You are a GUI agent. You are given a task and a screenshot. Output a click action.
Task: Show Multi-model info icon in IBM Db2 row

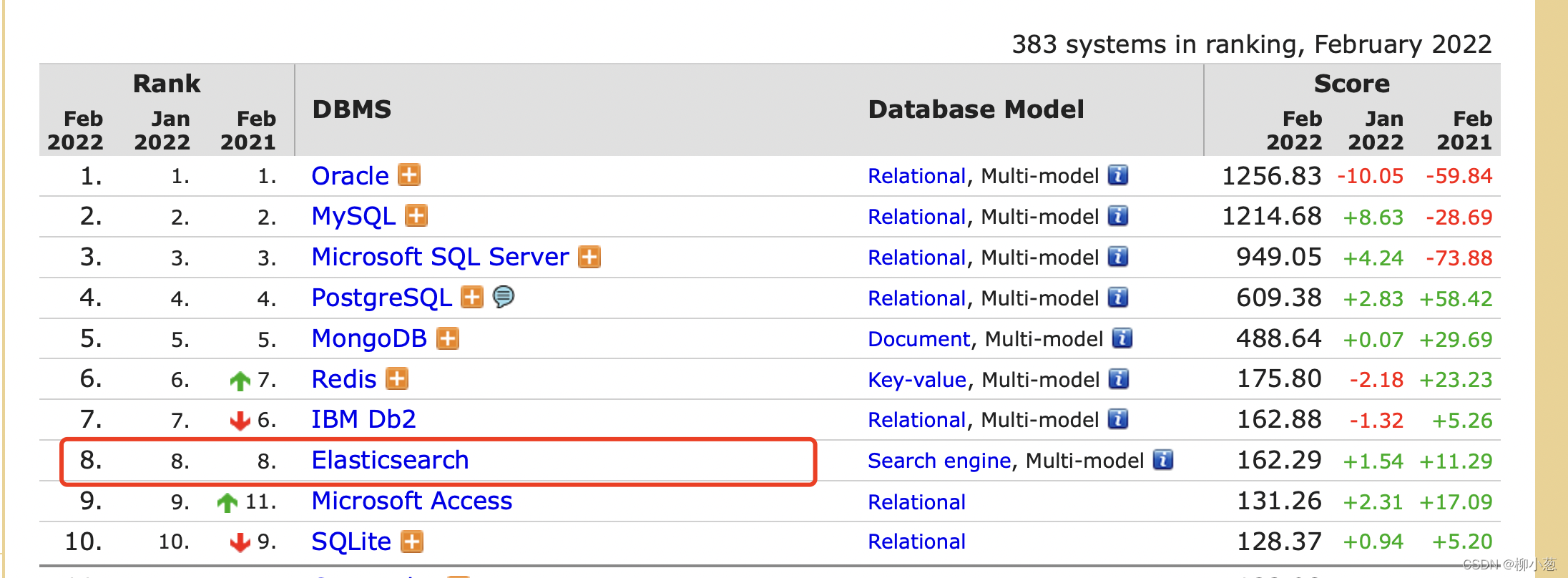pos(1118,419)
